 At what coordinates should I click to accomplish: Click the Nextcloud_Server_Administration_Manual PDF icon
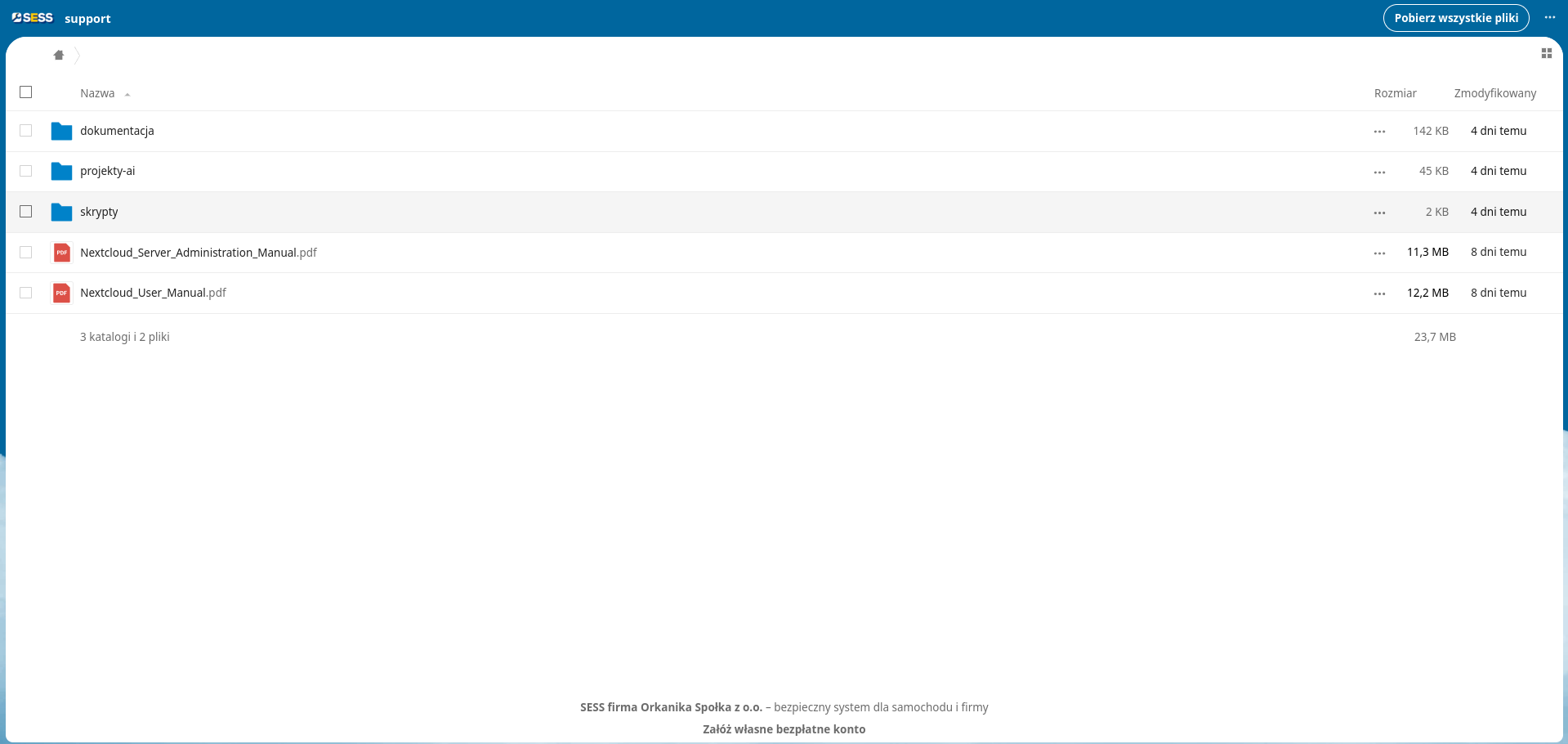(x=61, y=253)
